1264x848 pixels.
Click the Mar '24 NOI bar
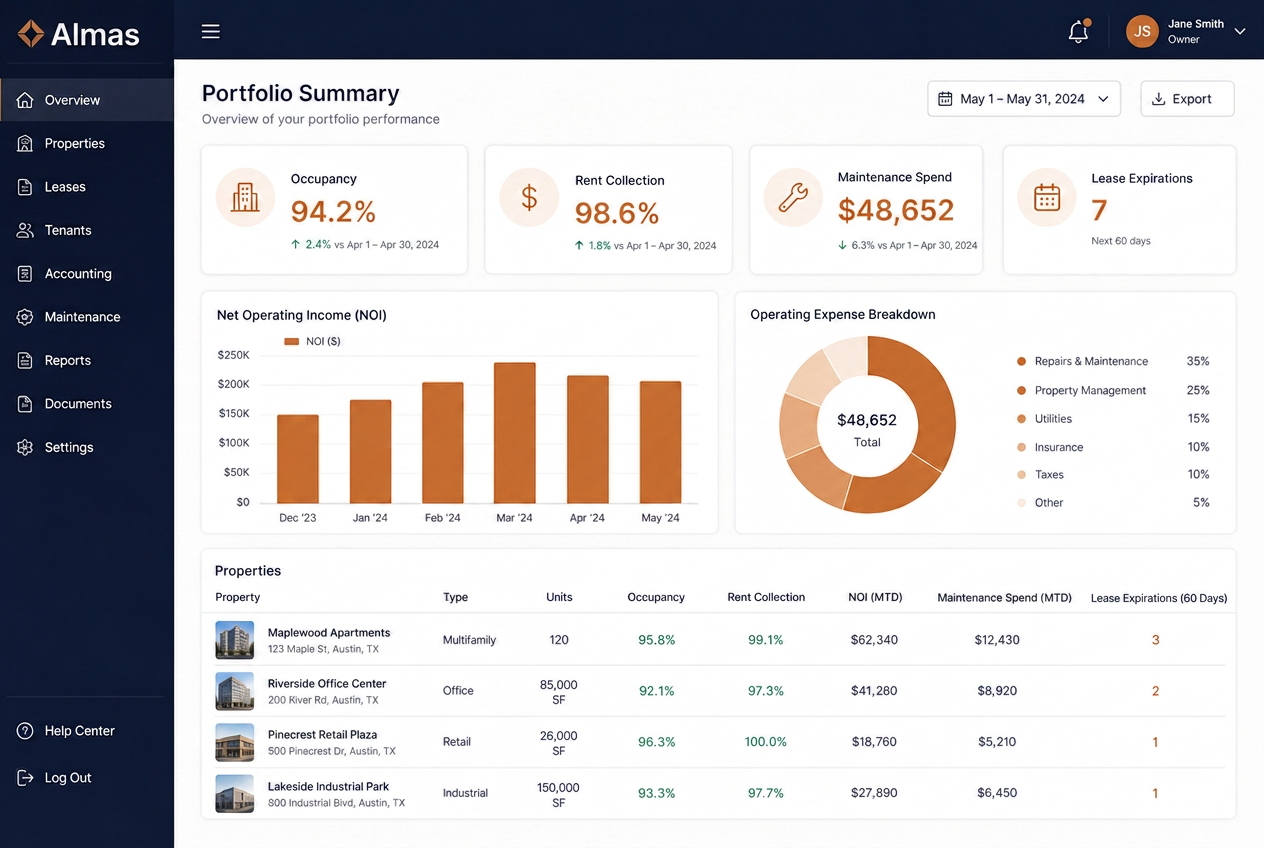(515, 433)
